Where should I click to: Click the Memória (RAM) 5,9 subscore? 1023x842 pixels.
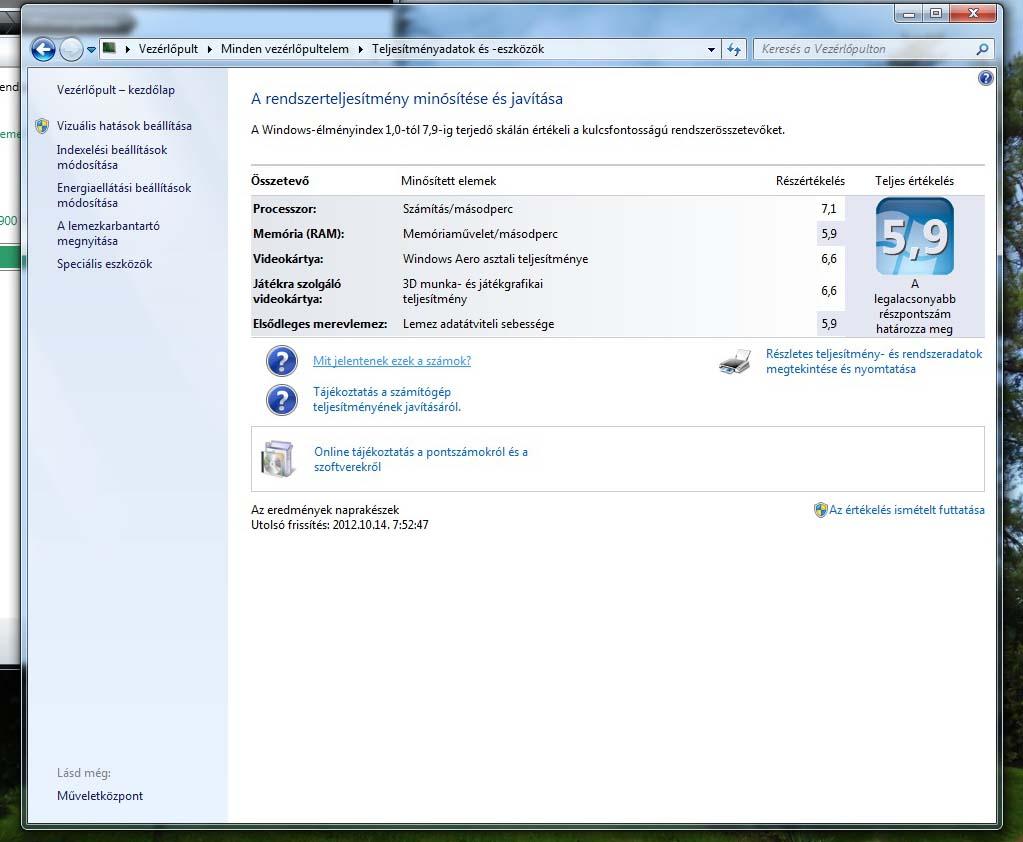tap(829, 233)
